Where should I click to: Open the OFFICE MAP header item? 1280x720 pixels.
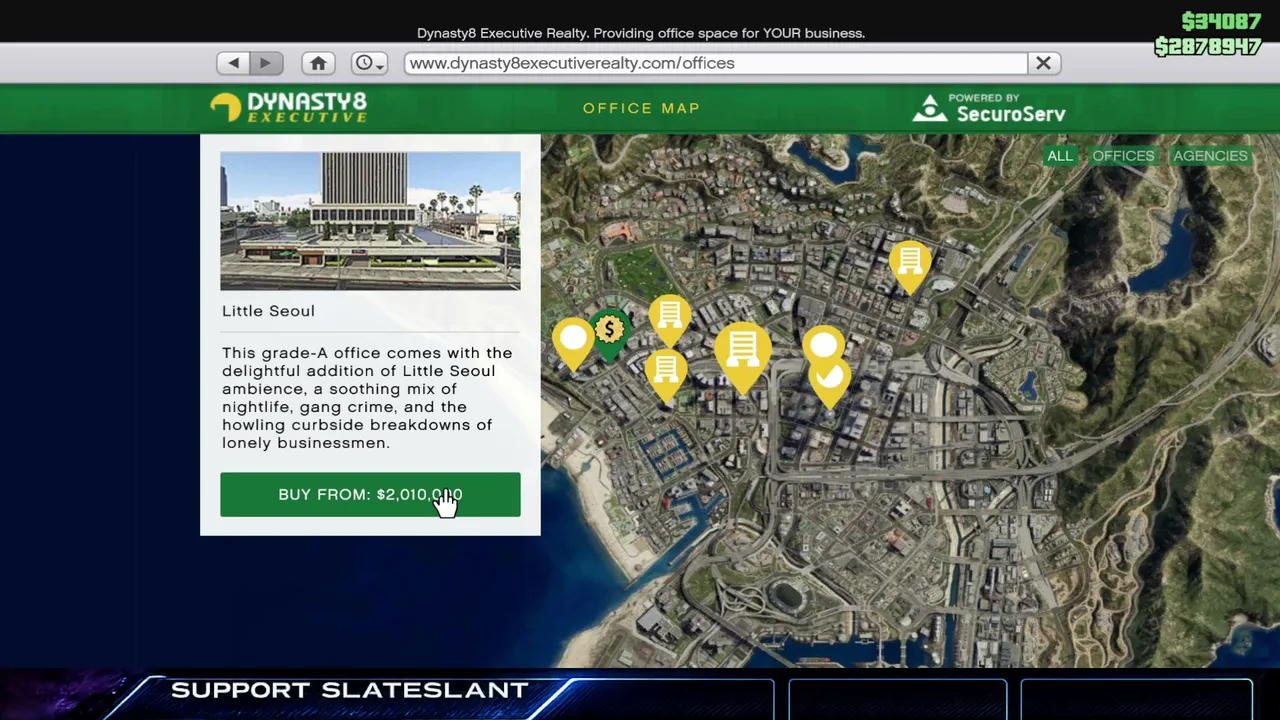[642, 108]
